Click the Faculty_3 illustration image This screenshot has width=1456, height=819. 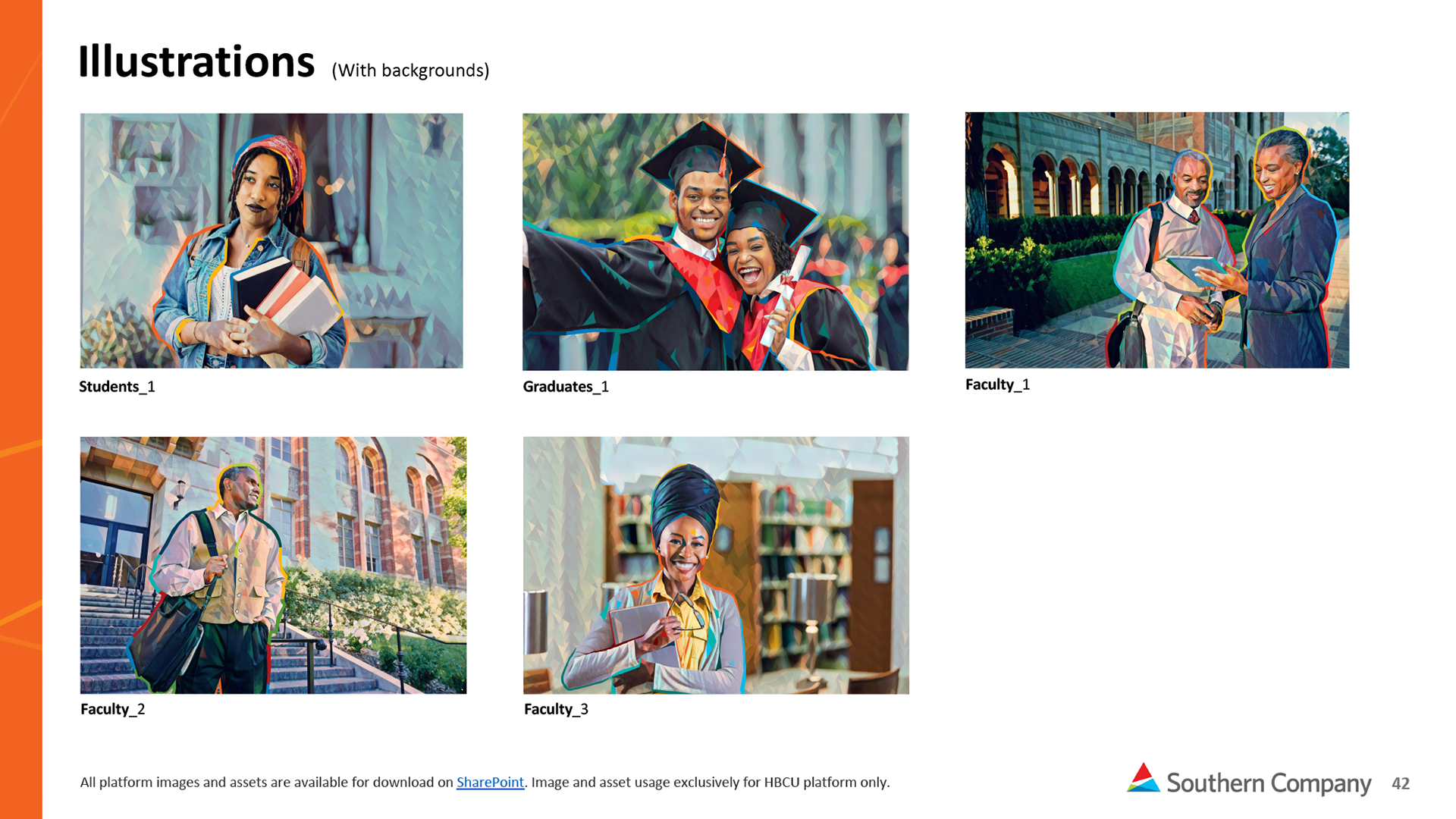(x=715, y=565)
